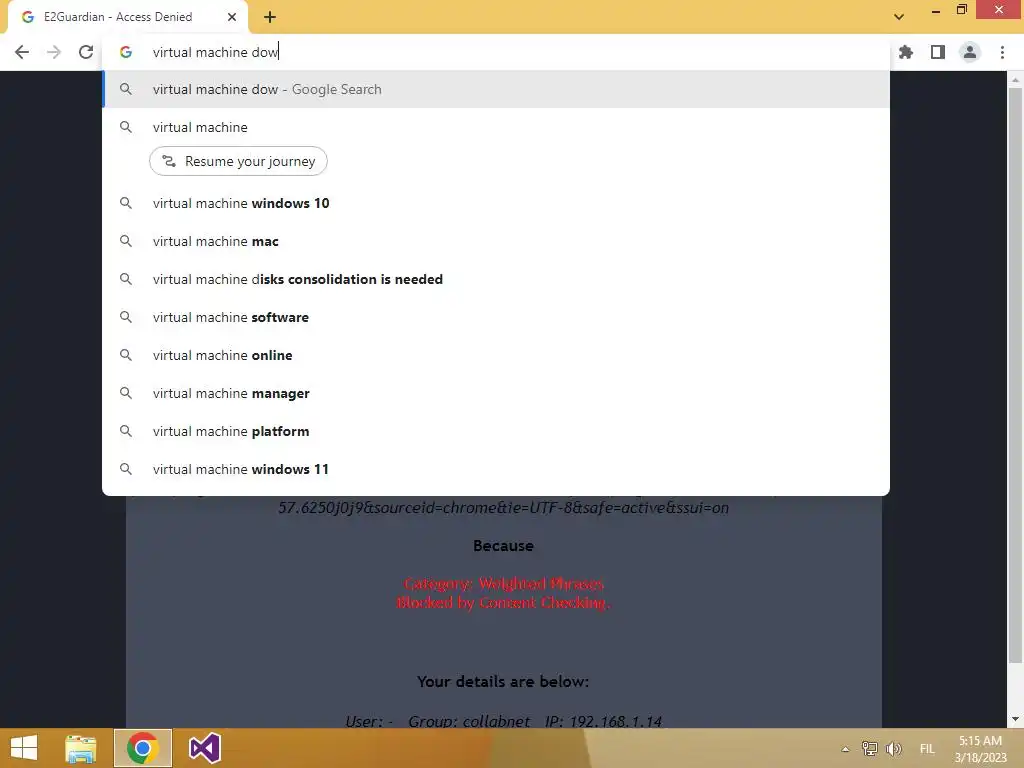This screenshot has height=768, width=1024.
Task: Open the Chrome profile avatar
Action: pyautogui.click(x=970, y=52)
